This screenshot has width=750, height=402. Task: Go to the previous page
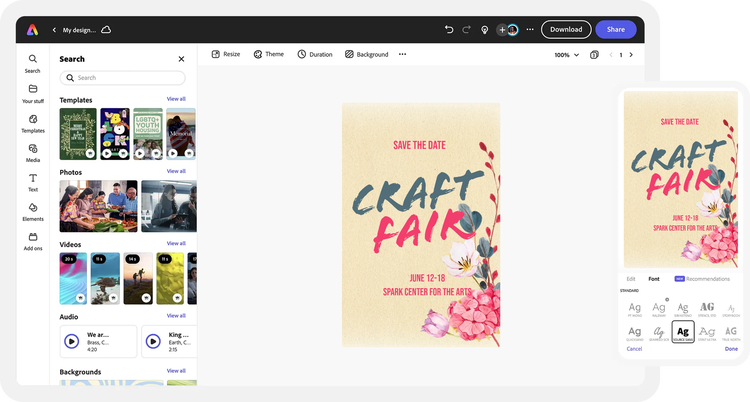tap(611, 55)
